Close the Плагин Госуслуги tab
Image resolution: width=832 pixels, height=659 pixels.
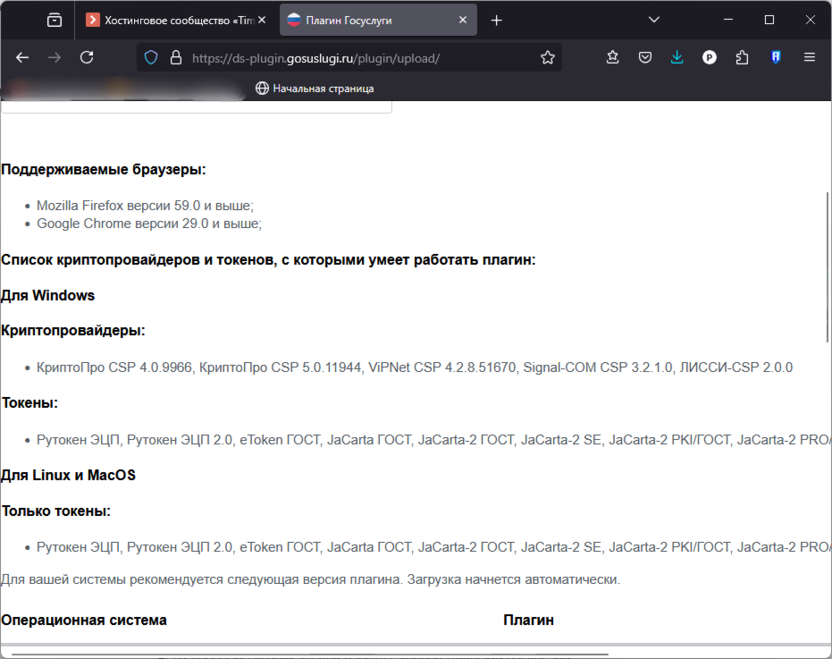(463, 20)
